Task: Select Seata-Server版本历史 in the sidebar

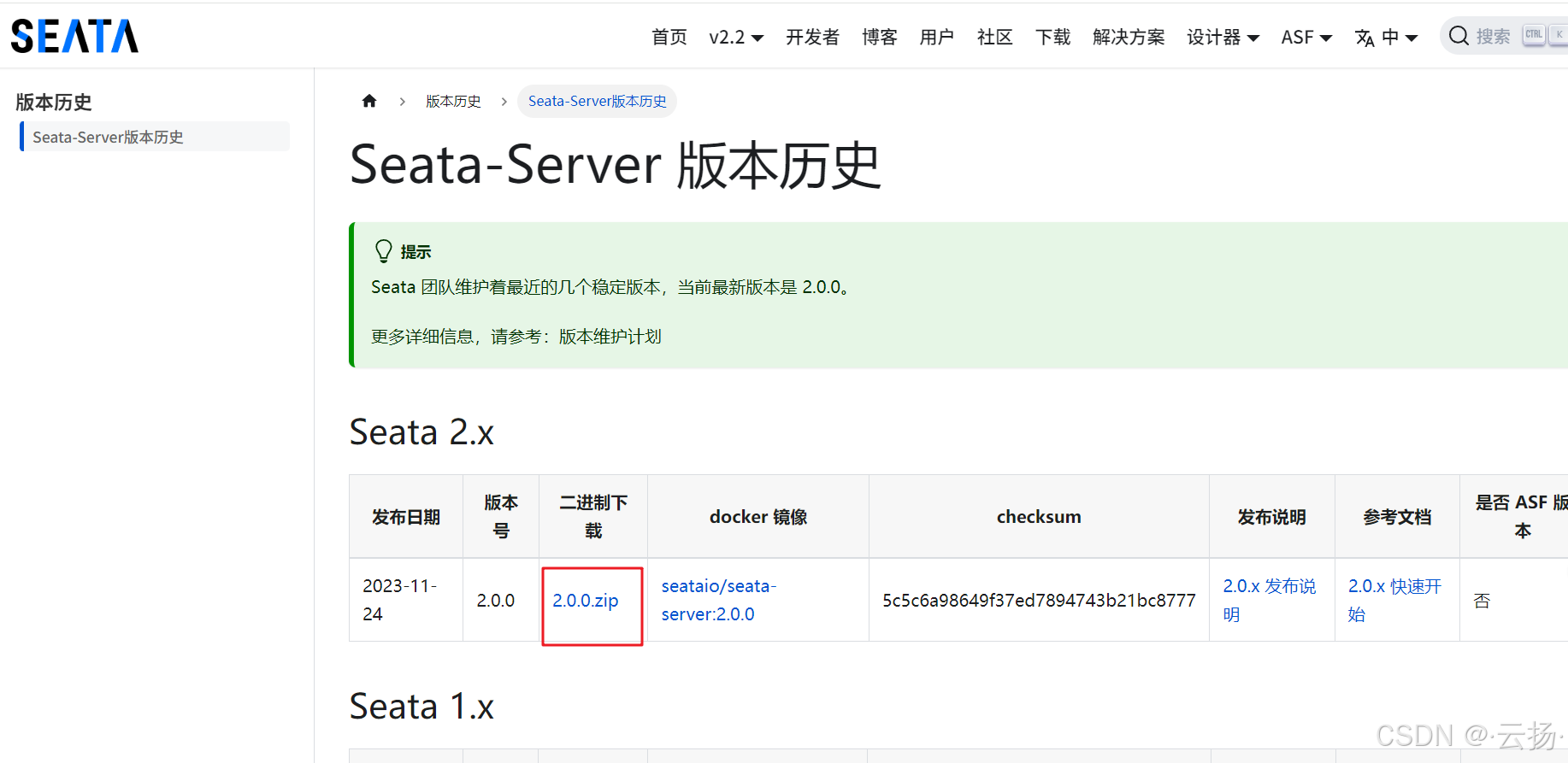Action: pyautogui.click(x=155, y=137)
